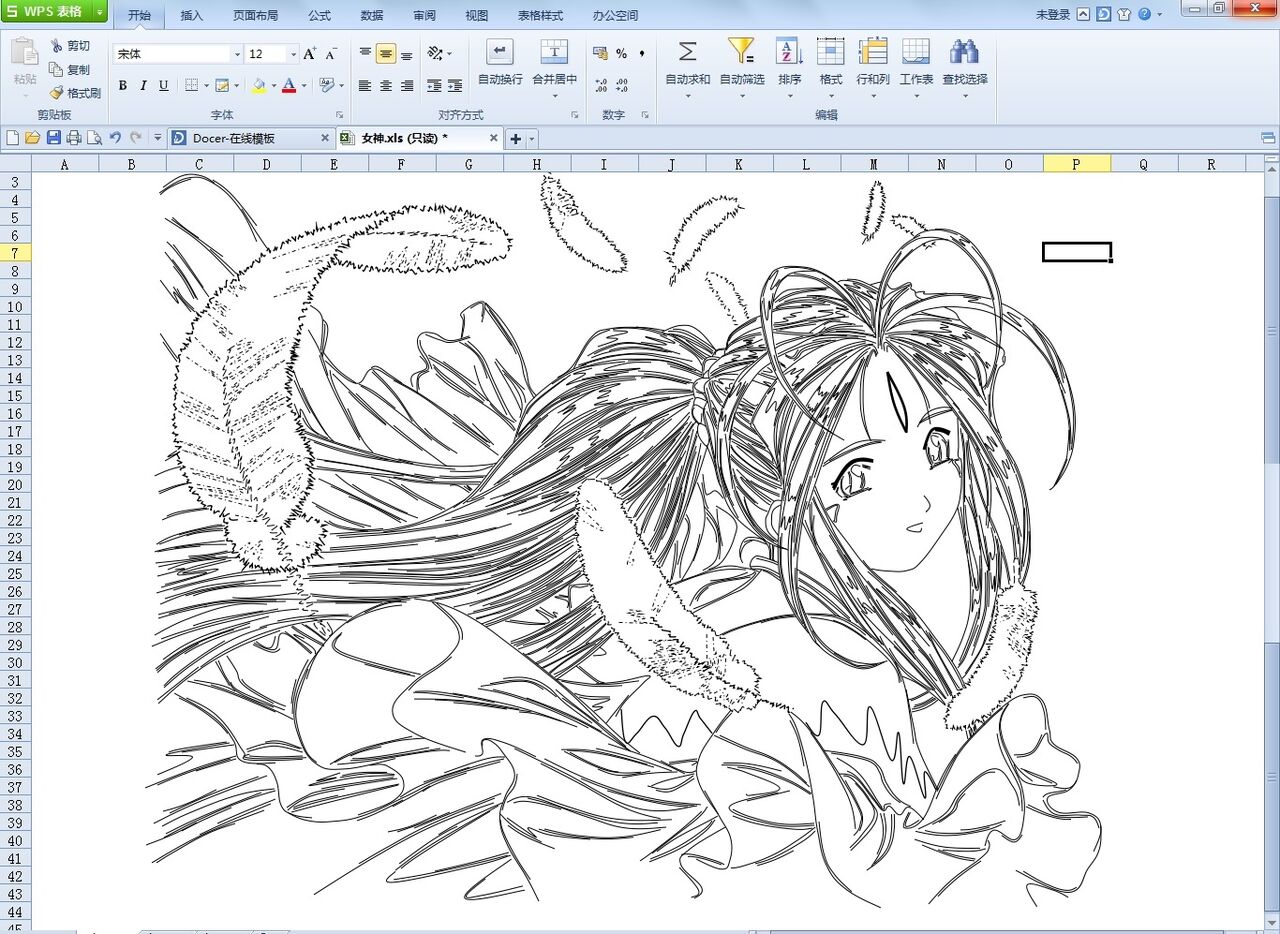Click the 排序 A-Z sort icon

(x=789, y=52)
